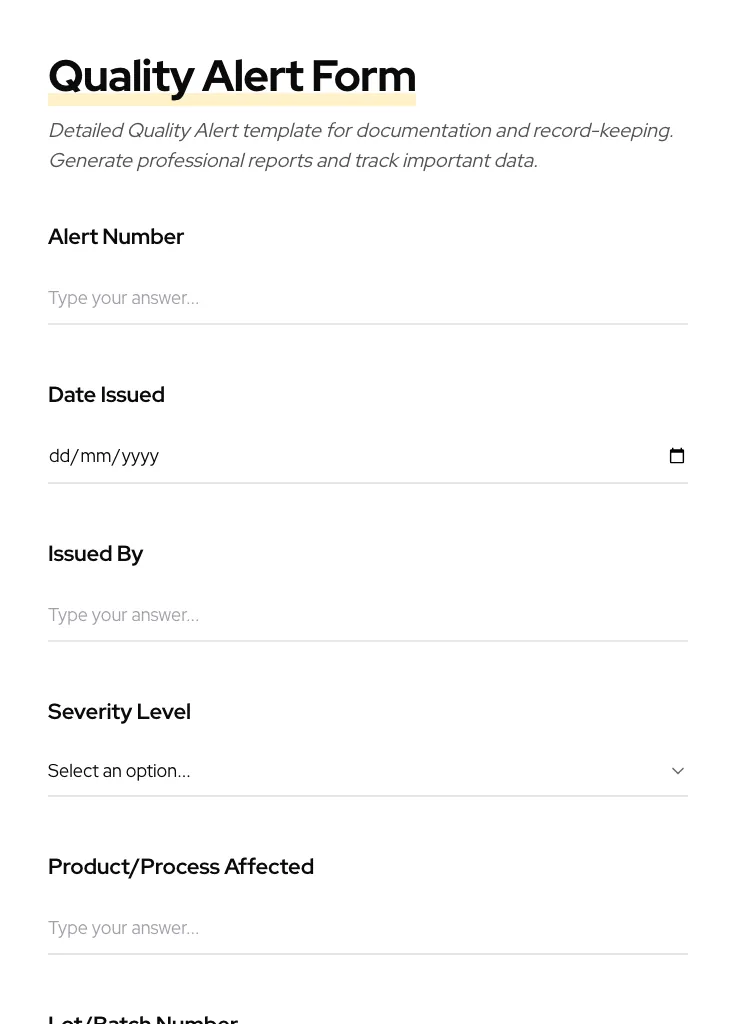Click the Severity Level label
The image size is (736, 1024).
point(119,712)
